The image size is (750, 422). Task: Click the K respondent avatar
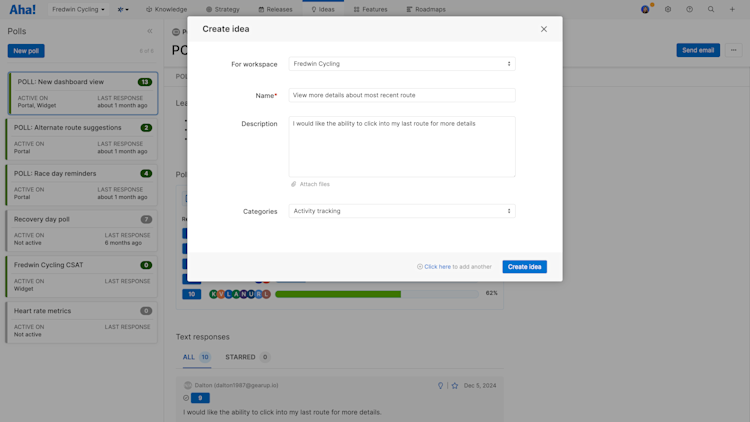(214, 294)
